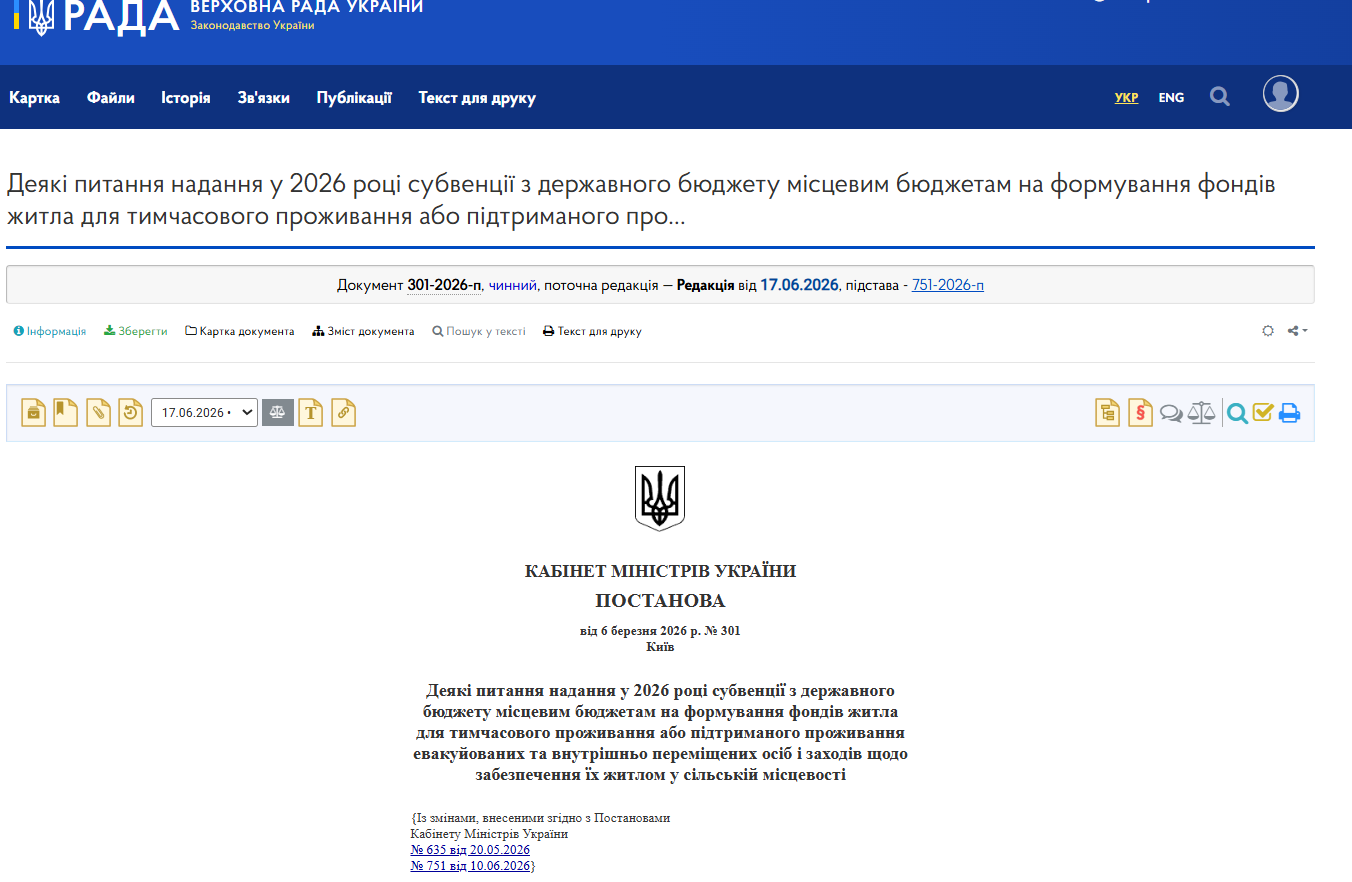Viewport: 1352px width, 882px height.
Task: Open document number 301-2026-п link
Action: 444,285
